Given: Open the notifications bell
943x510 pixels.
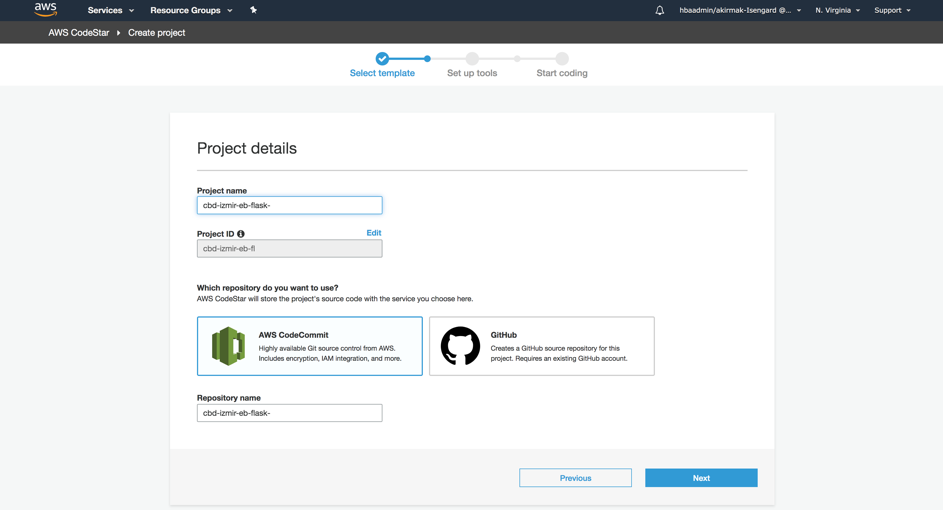Looking at the screenshot, I should pyautogui.click(x=660, y=10).
